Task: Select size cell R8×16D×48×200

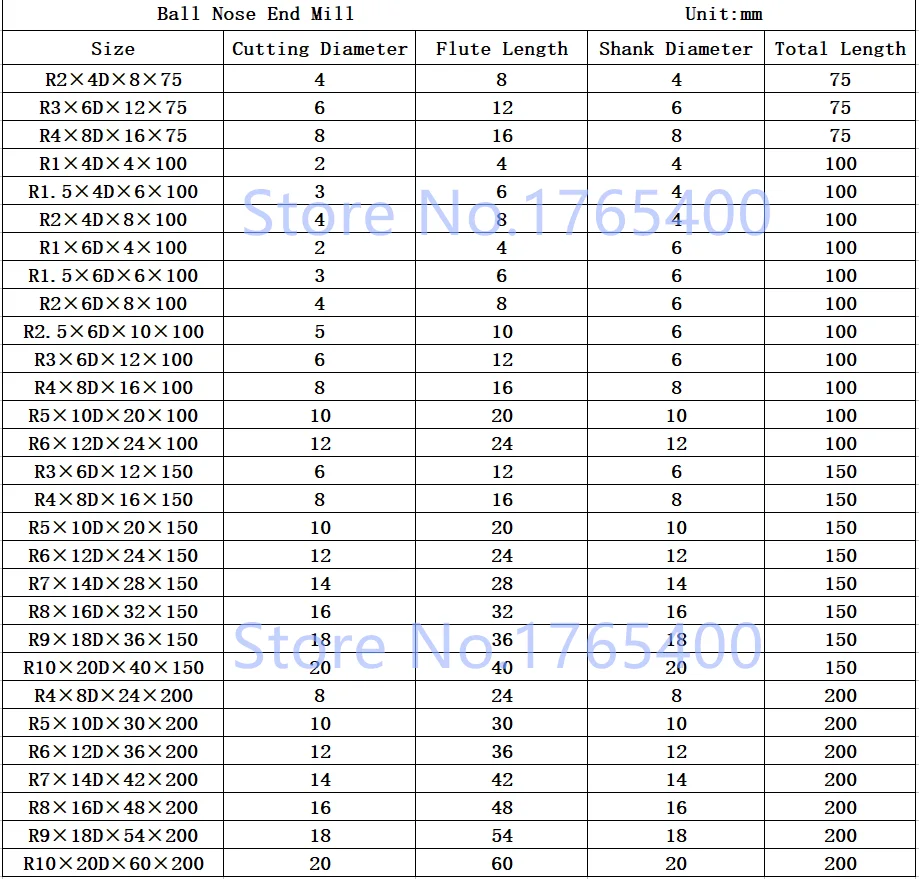Action: click(x=113, y=808)
